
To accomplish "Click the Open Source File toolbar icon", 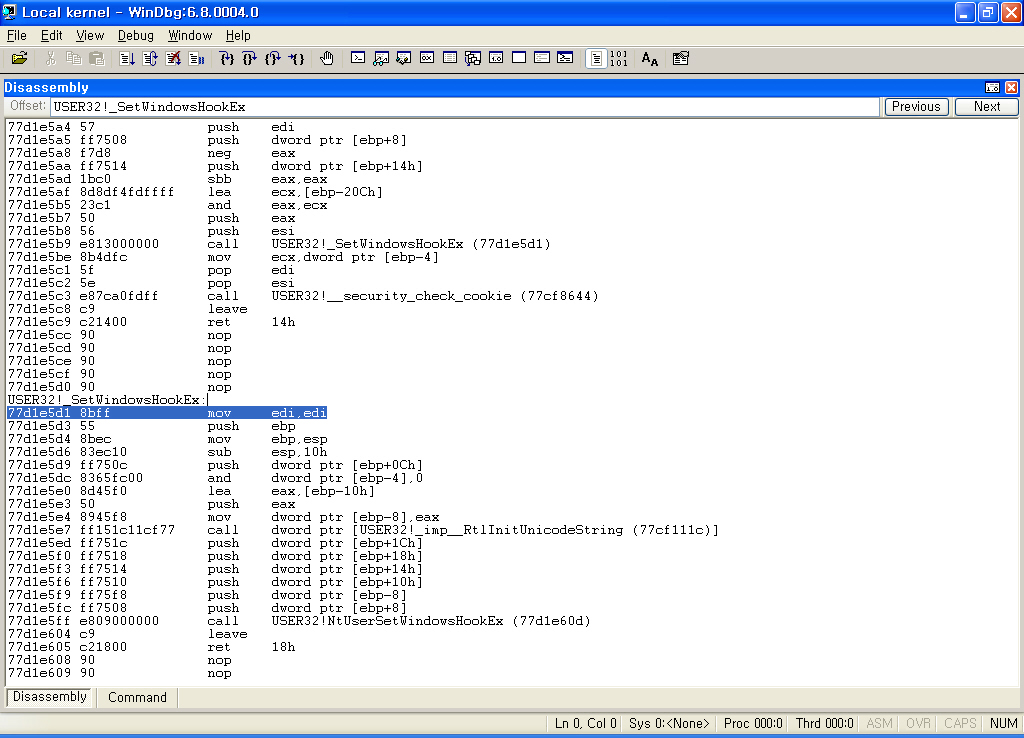I will click(20, 59).
